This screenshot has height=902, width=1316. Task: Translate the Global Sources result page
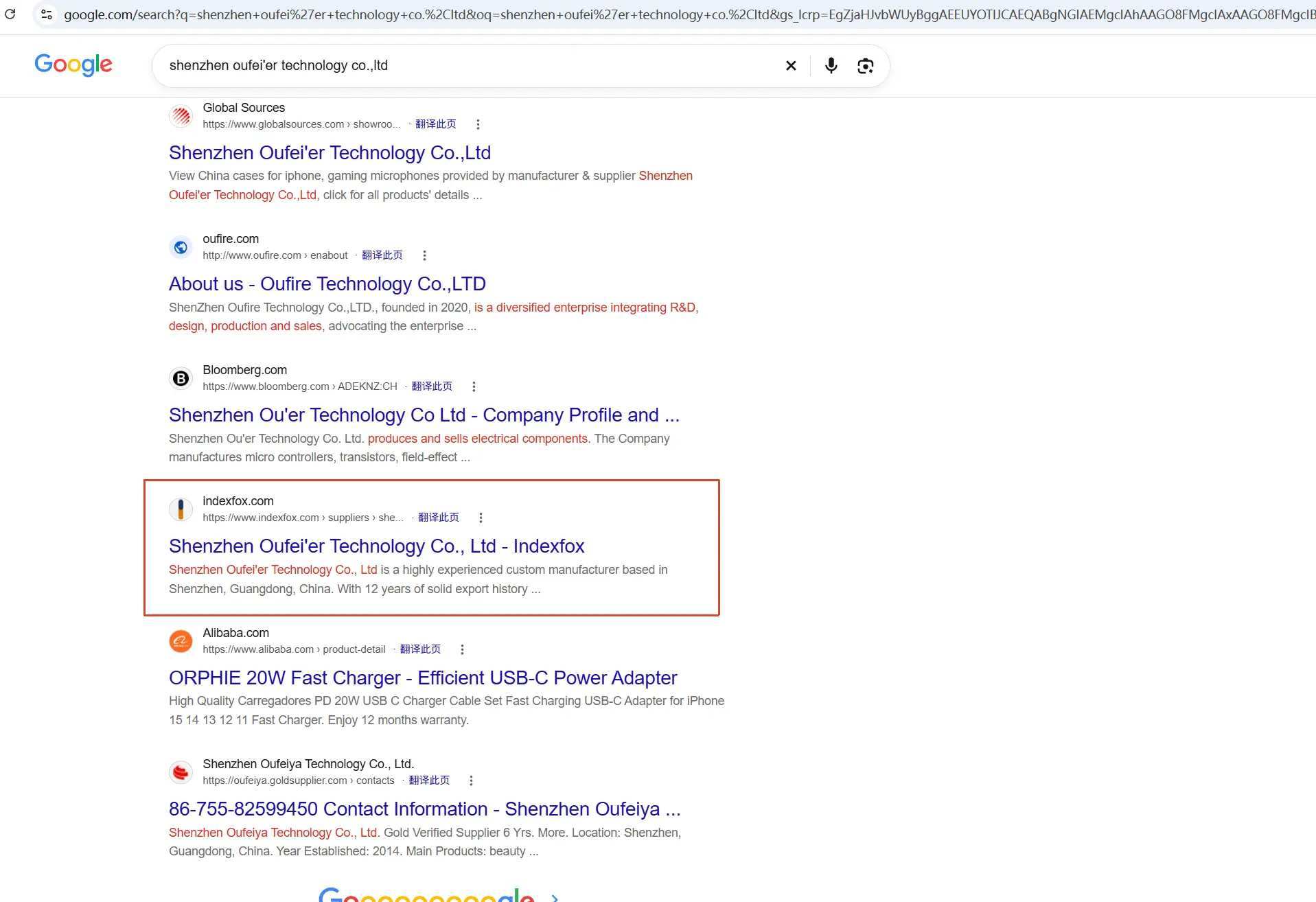[x=436, y=124]
